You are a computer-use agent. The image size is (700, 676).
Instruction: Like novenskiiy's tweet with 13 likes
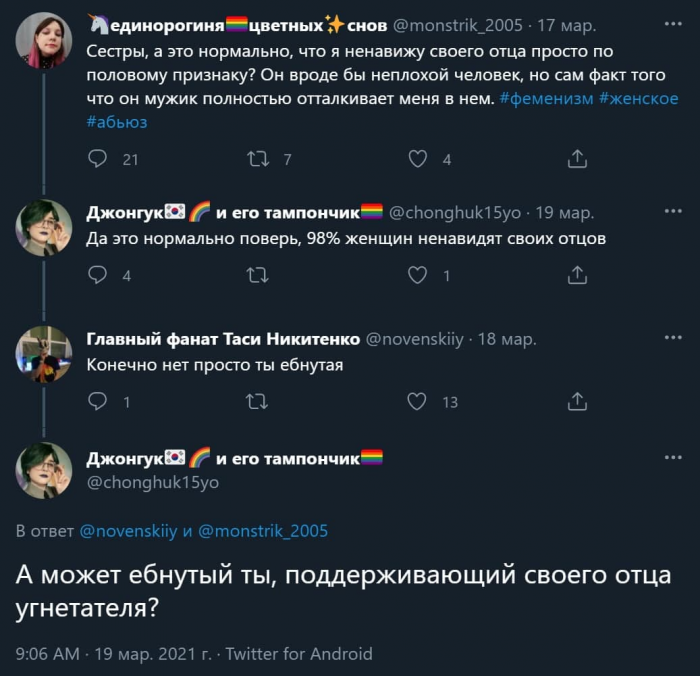coord(418,401)
